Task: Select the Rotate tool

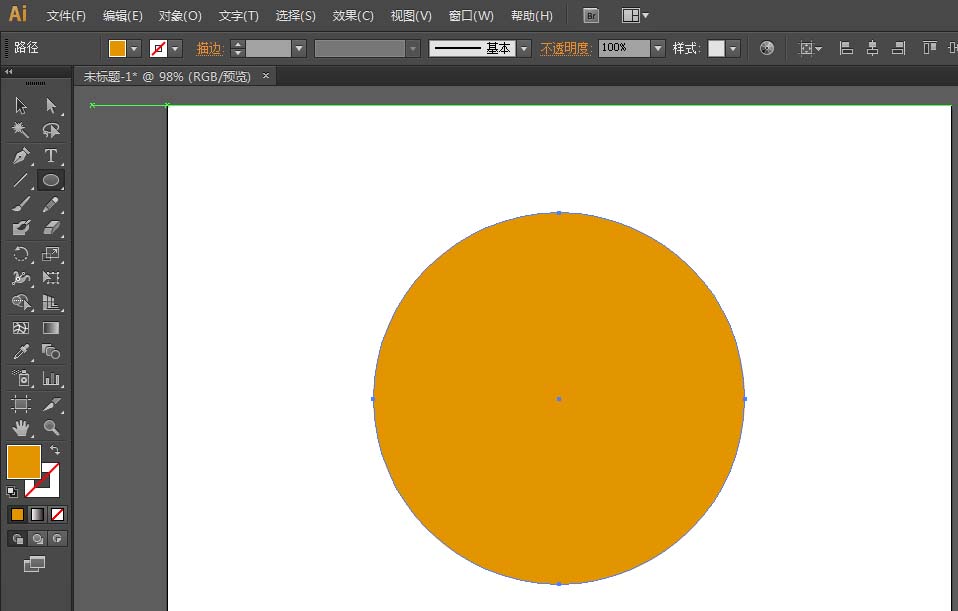Action: point(21,254)
